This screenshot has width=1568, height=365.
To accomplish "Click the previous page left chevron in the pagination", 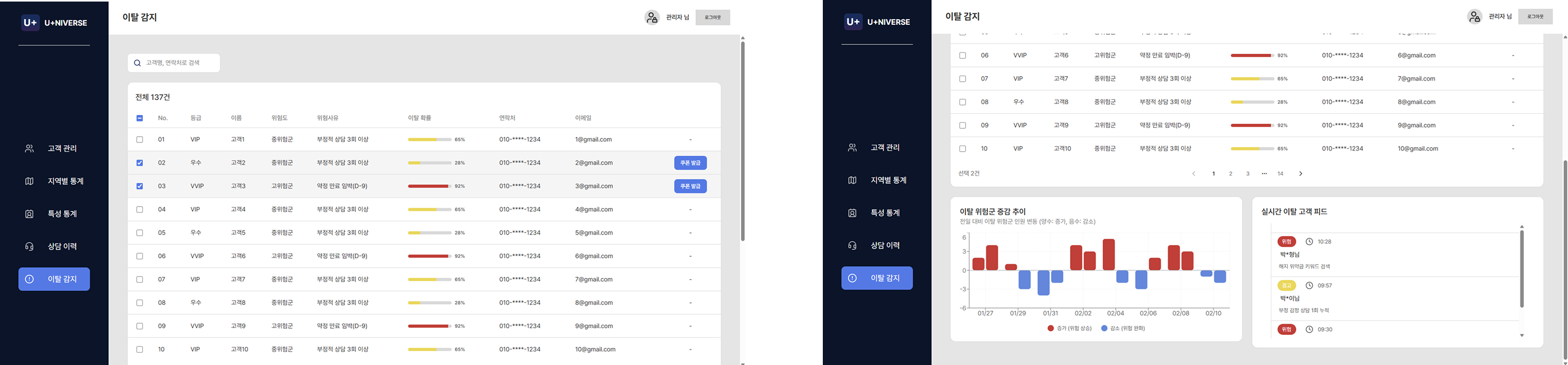I will point(1194,173).
